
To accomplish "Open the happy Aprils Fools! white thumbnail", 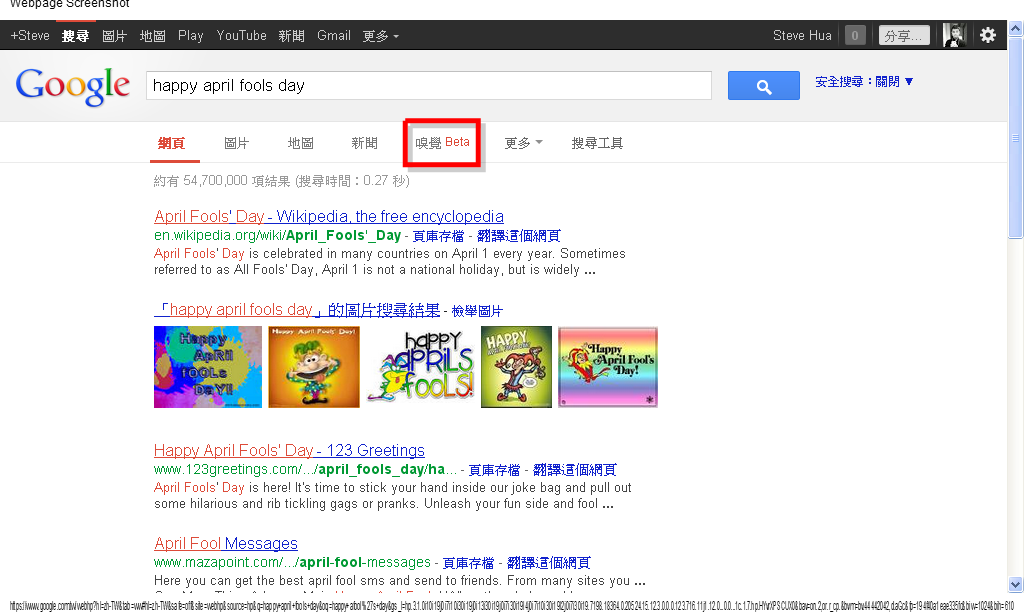I will [421, 367].
